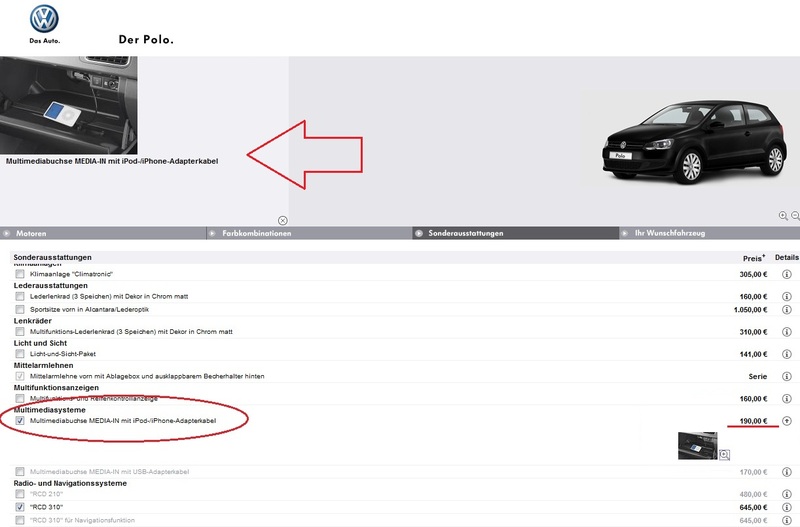Screen dimensions: 800x527
Task: Click the Sonderausstattungen table header text
Action: point(53,257)
